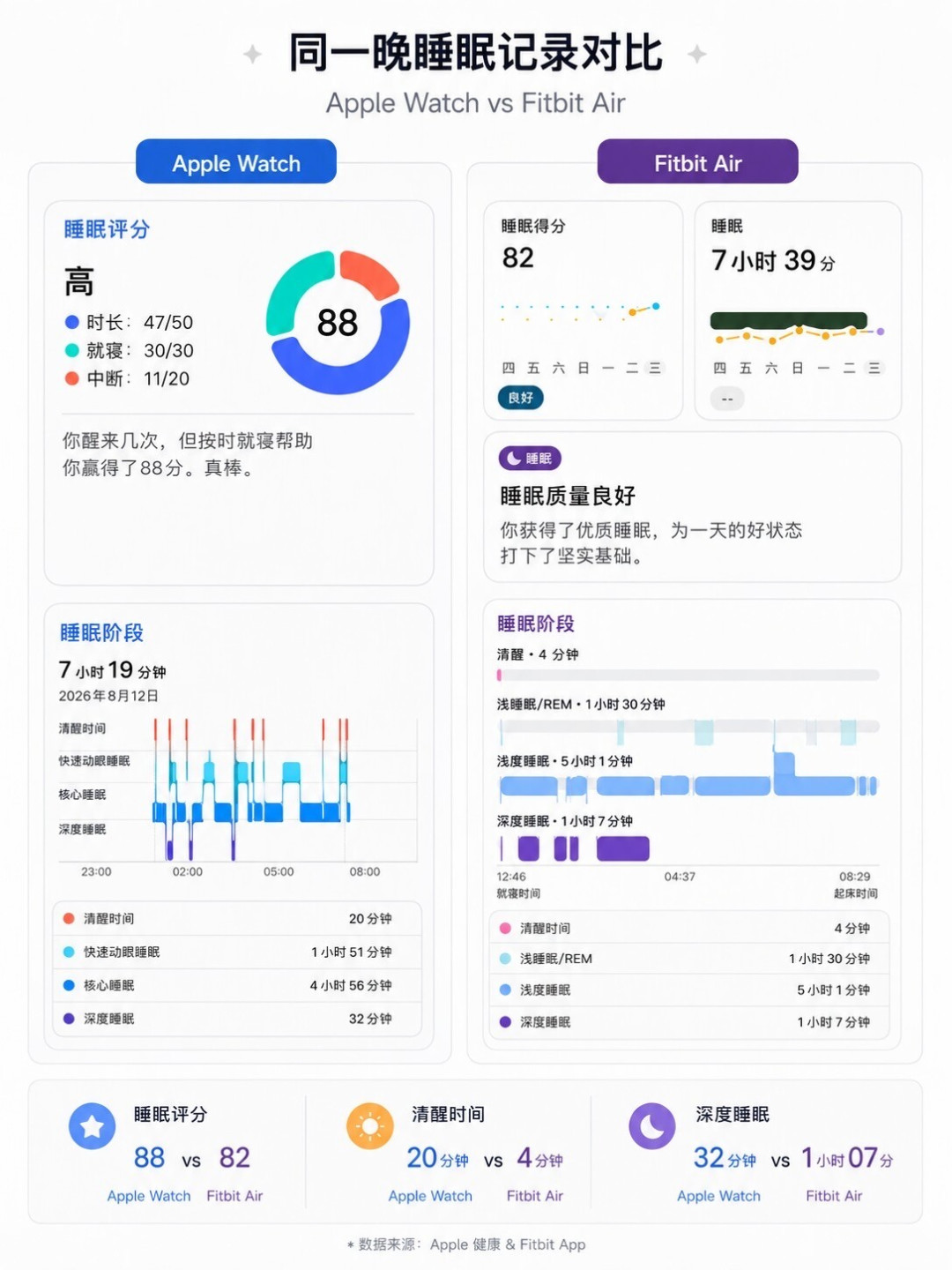The image size is (952, 1270).
Task: Click the star icon beside 睡眠评分 summary
Action: click(93, 1126)
